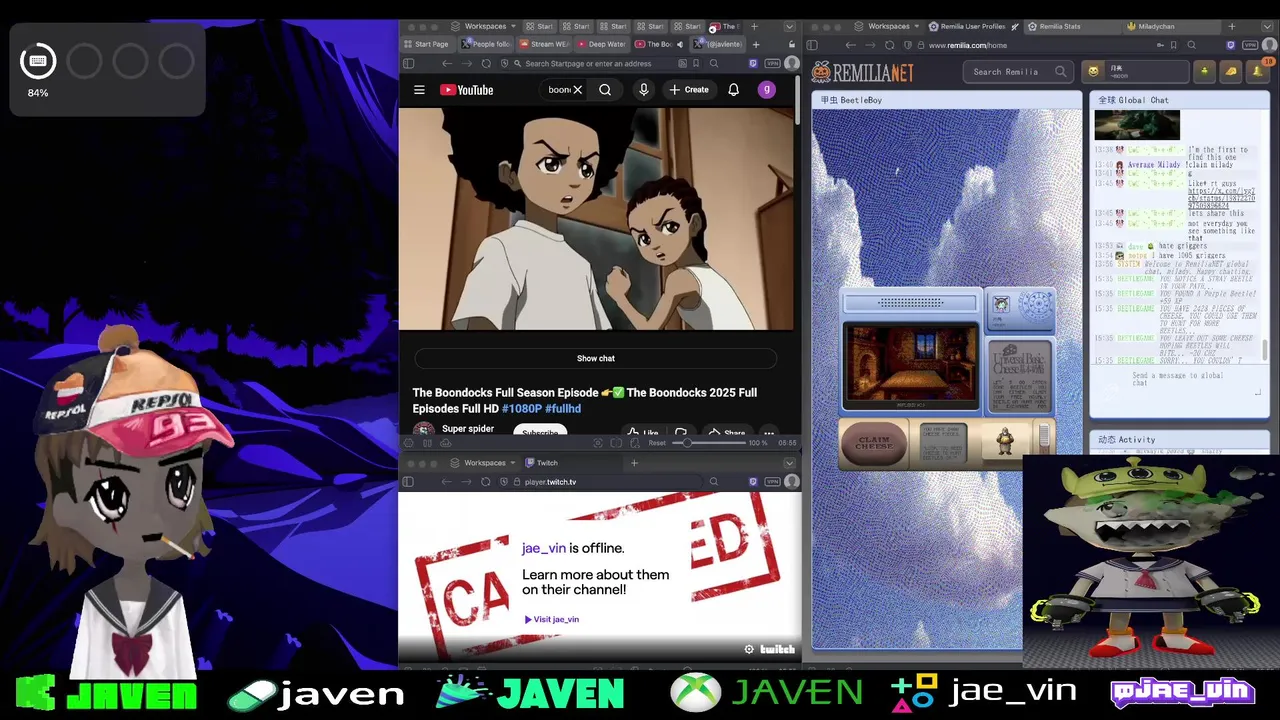Toggle the sidebar panel in YouTube window
Image resolution: width=1280 pixels, height=720 pixels.
[409, 63]
